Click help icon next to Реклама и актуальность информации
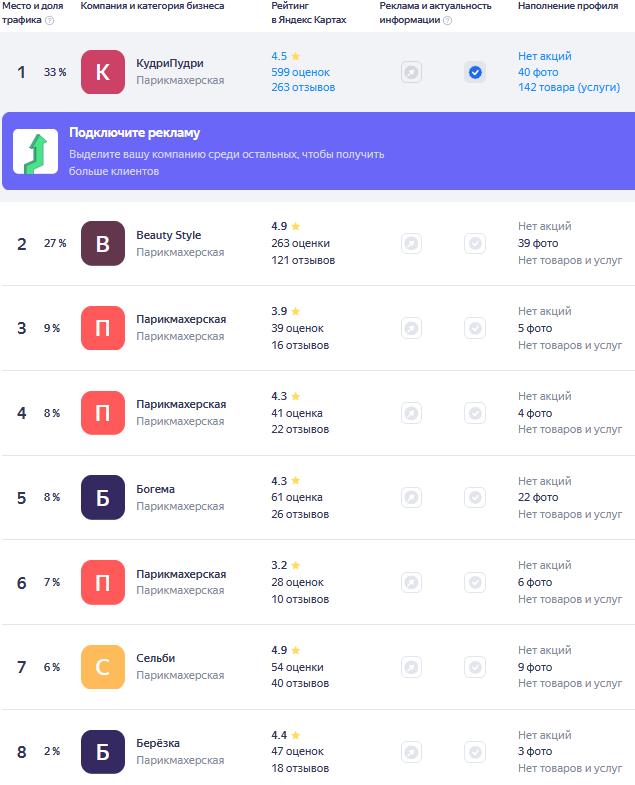635x785 pixels. (448, 21)
